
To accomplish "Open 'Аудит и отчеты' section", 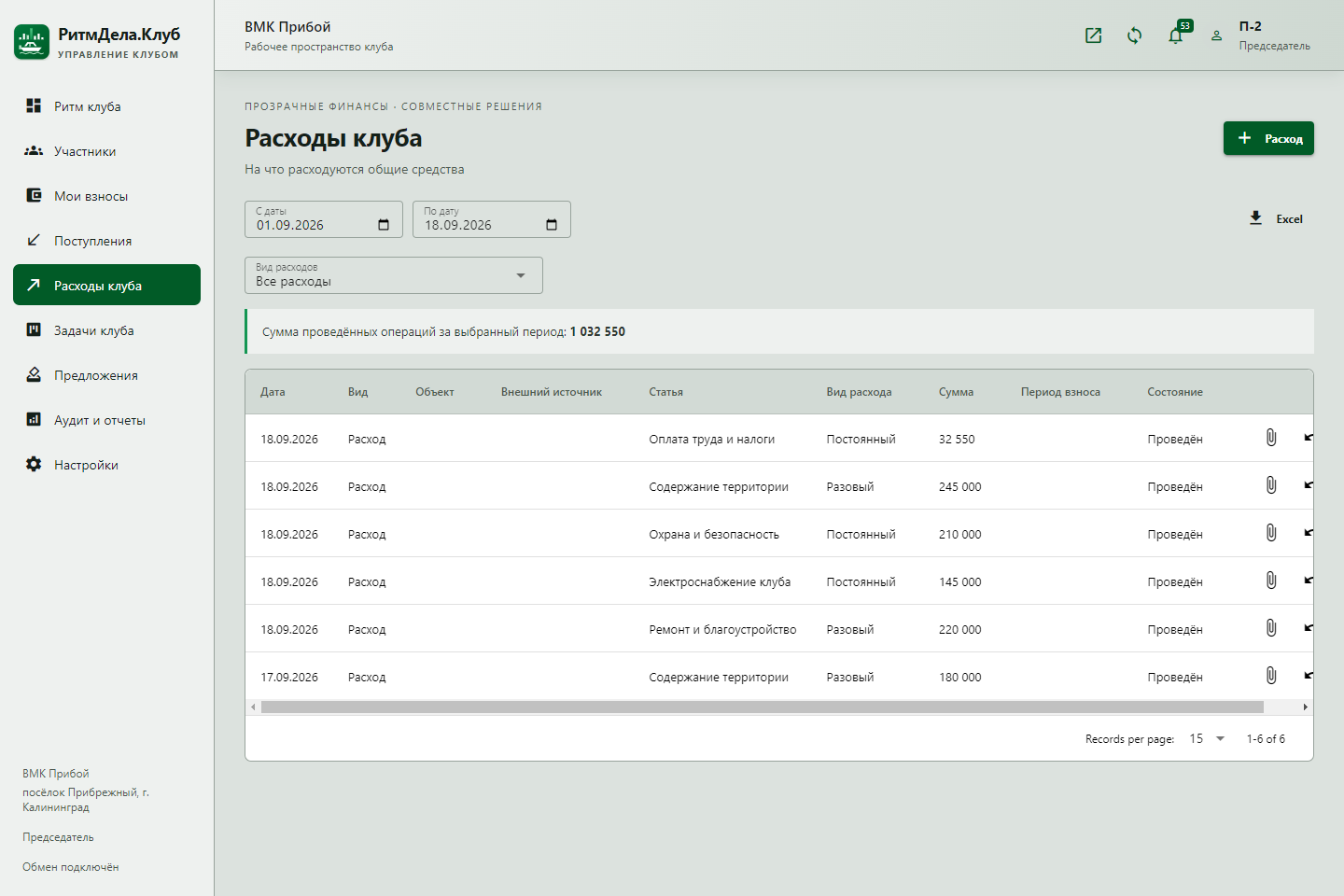I will [x=106, y=420].
